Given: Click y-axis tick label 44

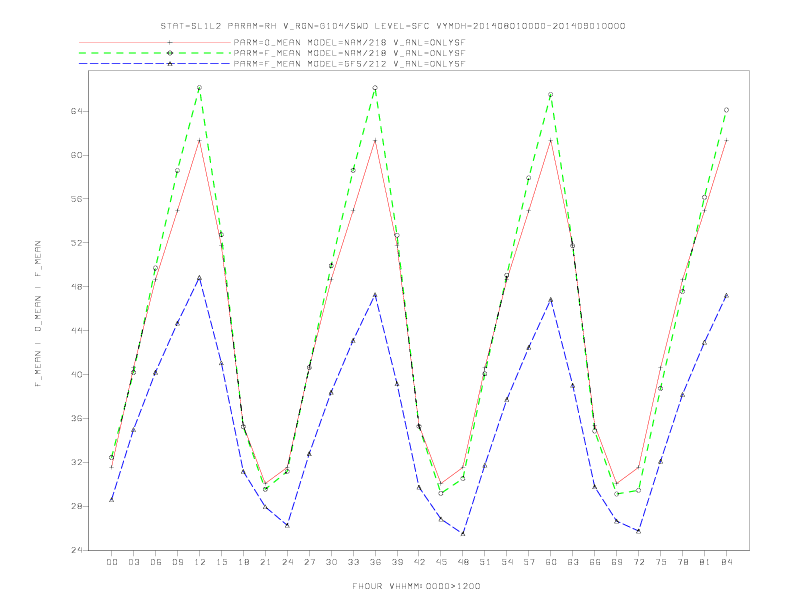Looking at the screenshot, I should pos(76,330).
